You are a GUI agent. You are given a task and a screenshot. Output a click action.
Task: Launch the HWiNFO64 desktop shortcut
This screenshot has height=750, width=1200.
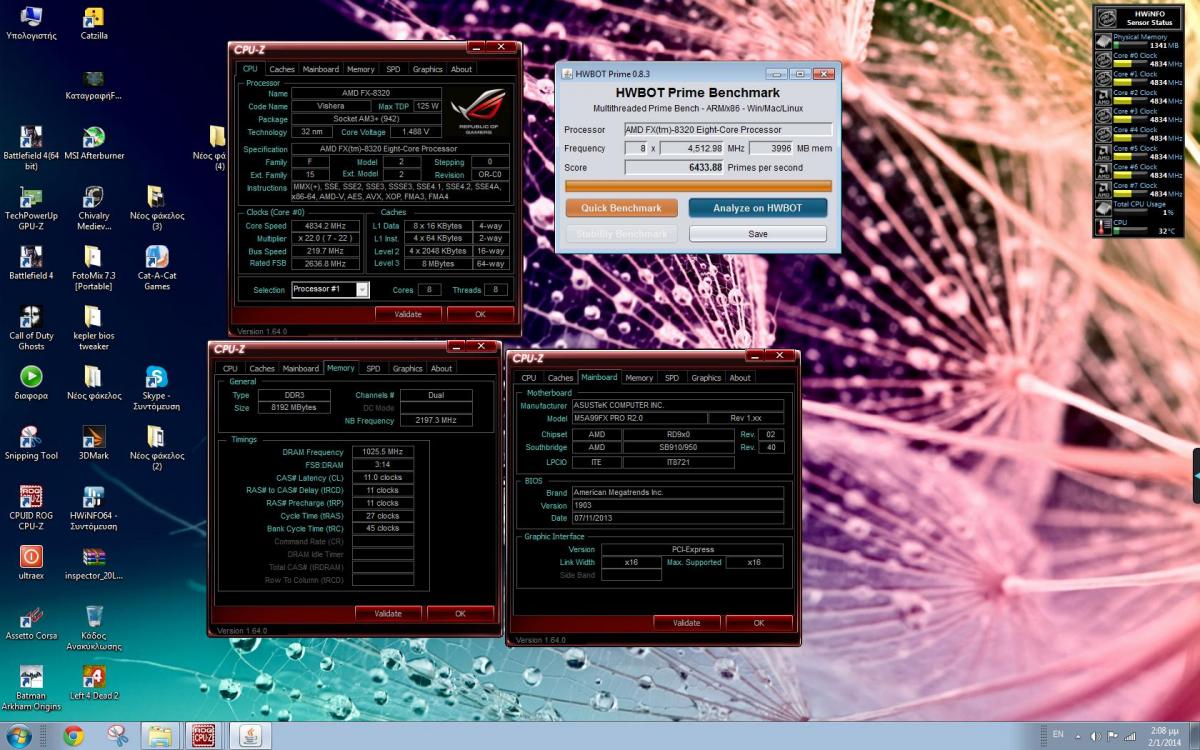pyautogui.click(x=93, y=507)
